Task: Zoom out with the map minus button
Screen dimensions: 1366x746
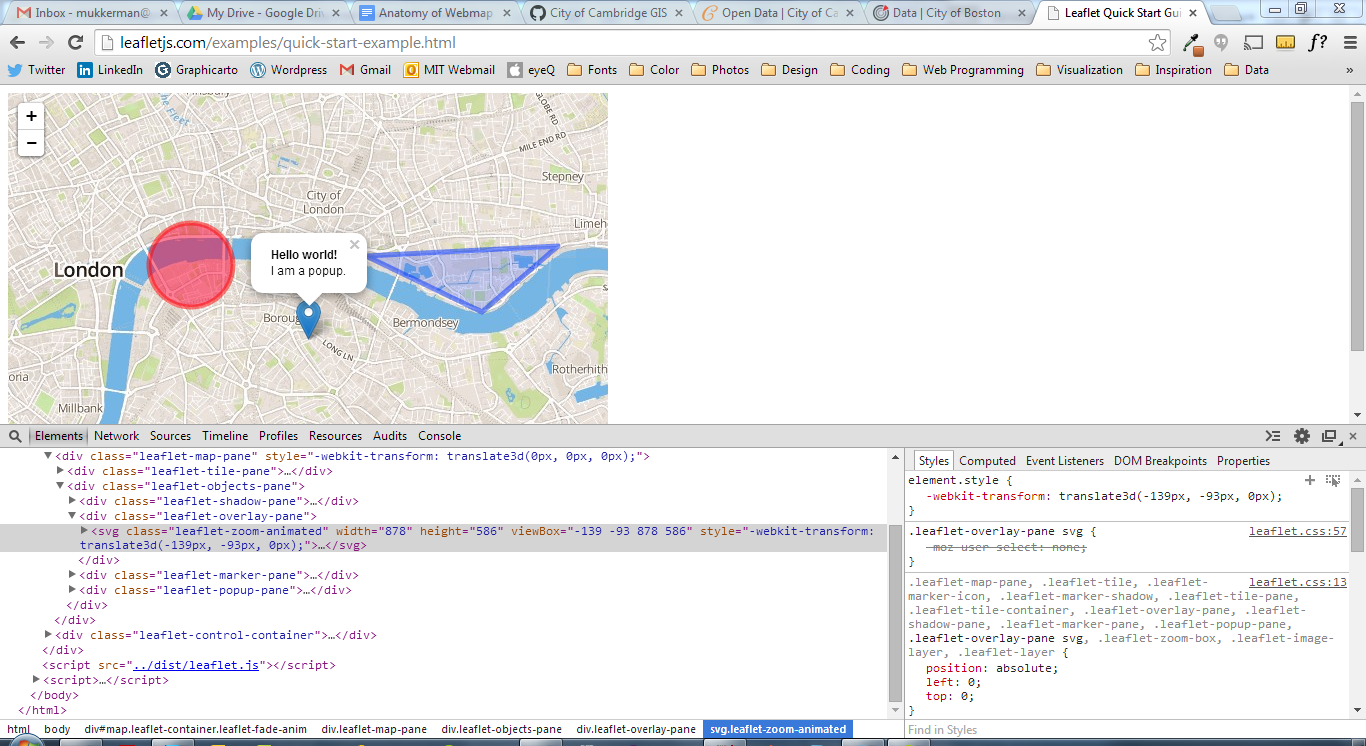Action: pos(31,143)
